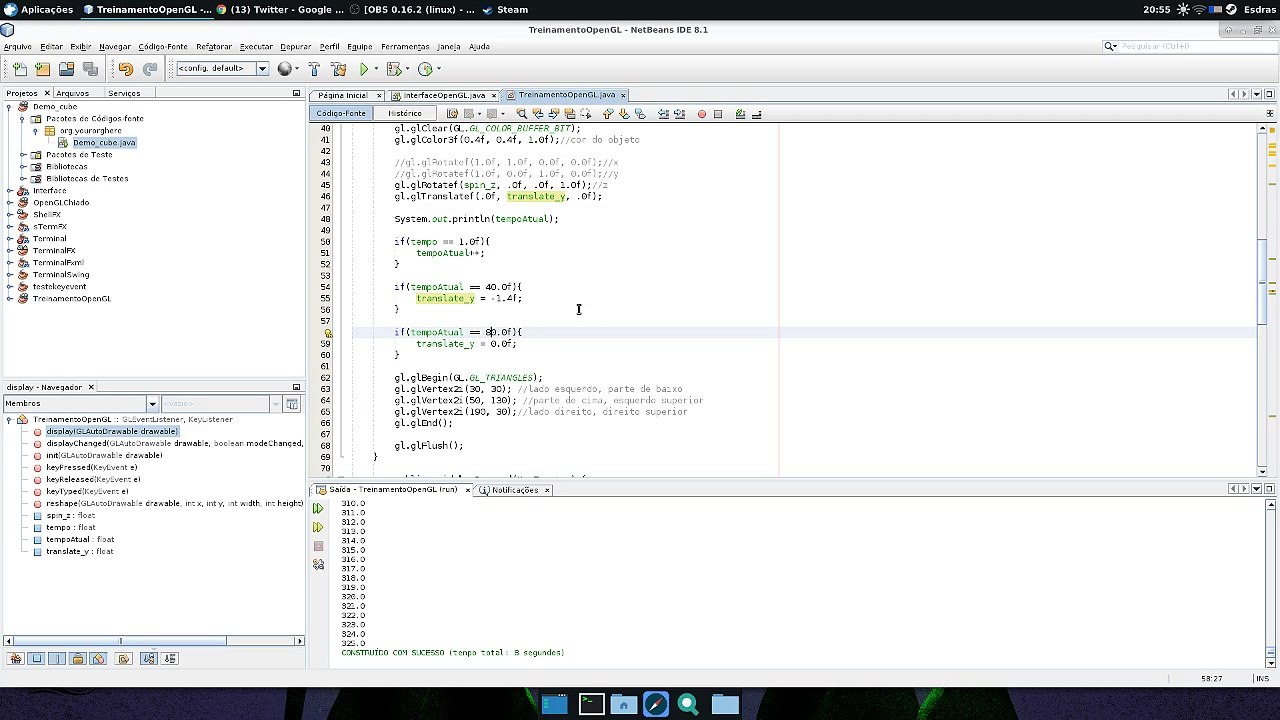Click the Find Selection magnifier icon

click(x=521, y=114)
